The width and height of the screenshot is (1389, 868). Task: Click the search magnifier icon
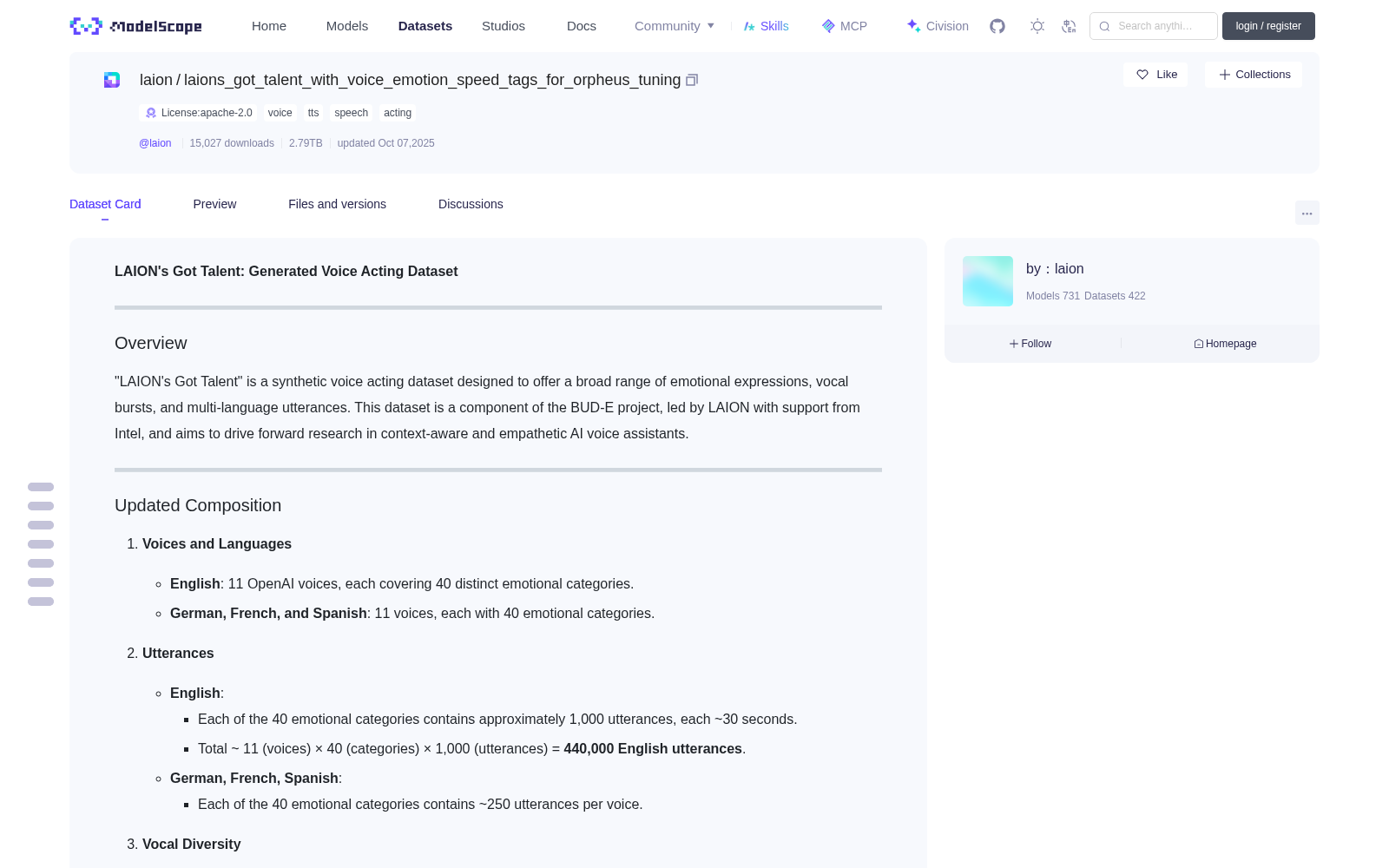[1104, 26]
